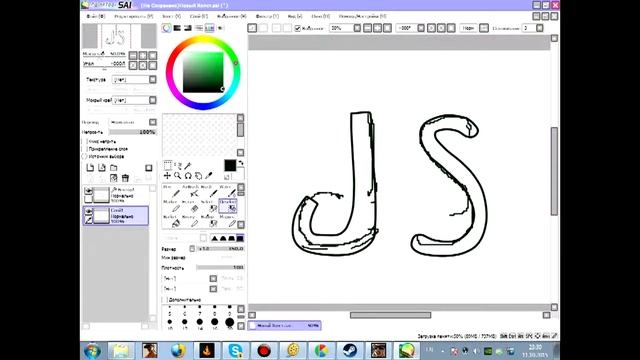640x360 pixels.
Task: Open the second brush texture dropdown
Action: pos(213,289)
